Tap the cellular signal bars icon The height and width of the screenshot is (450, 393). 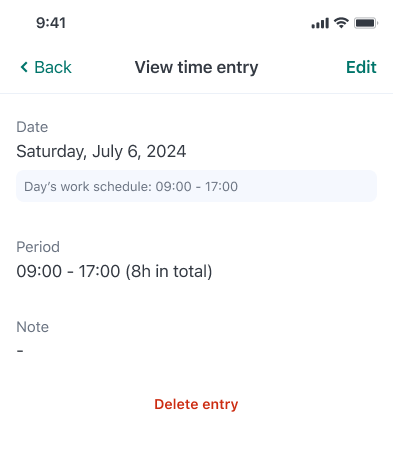coord(320,23)
